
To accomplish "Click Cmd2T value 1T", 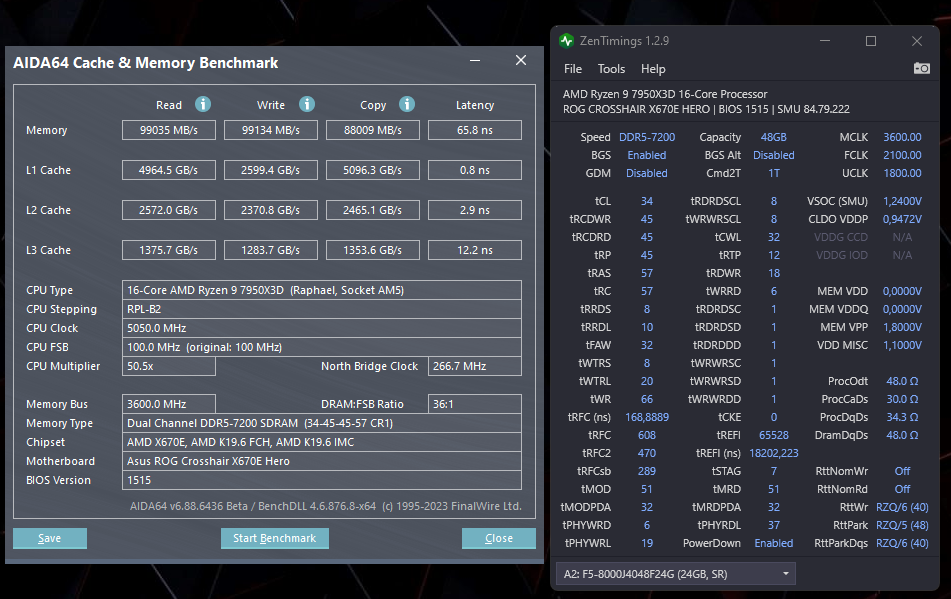I will [x=773, y=173].
